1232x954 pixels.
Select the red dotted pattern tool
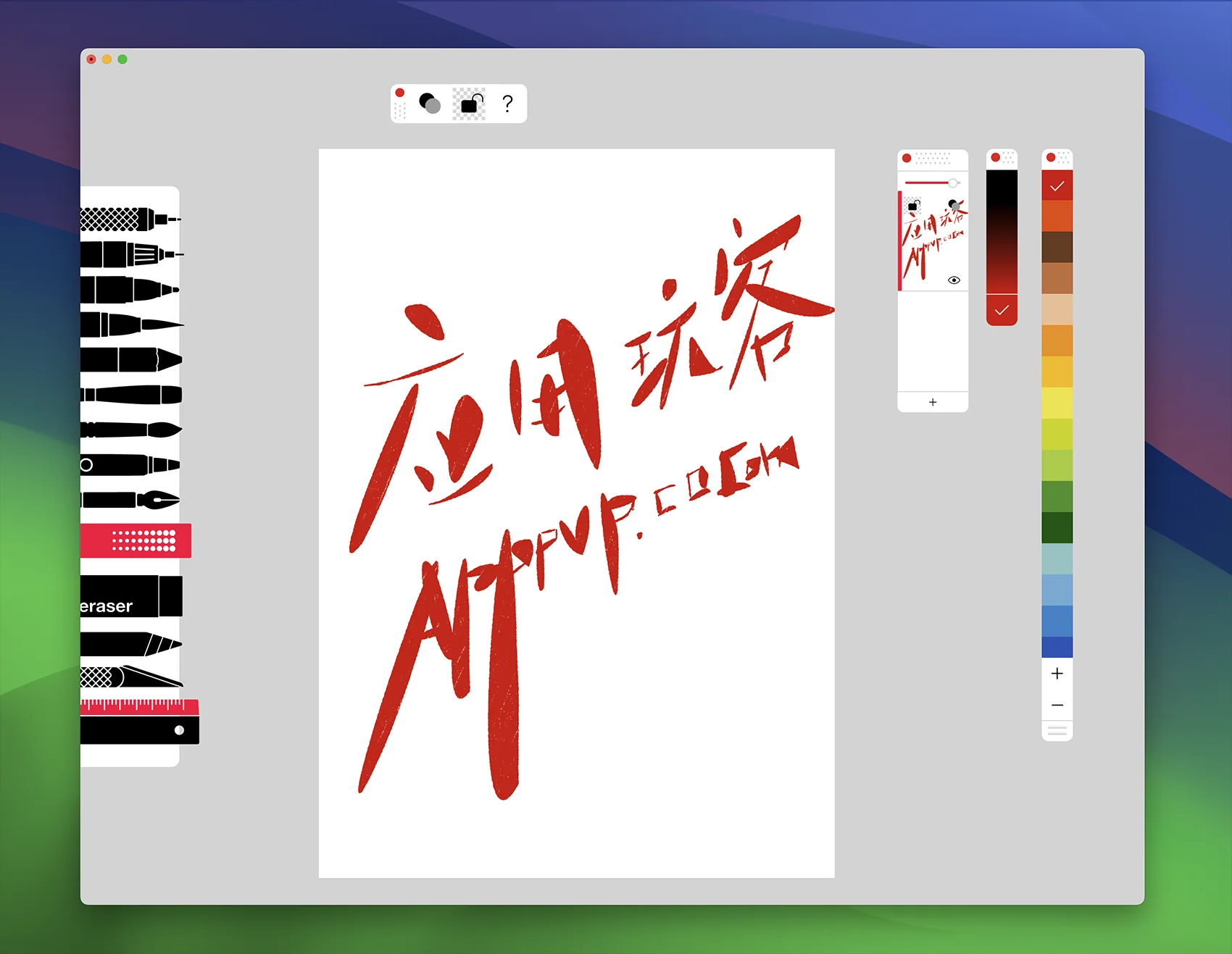[x=136, y=540]
